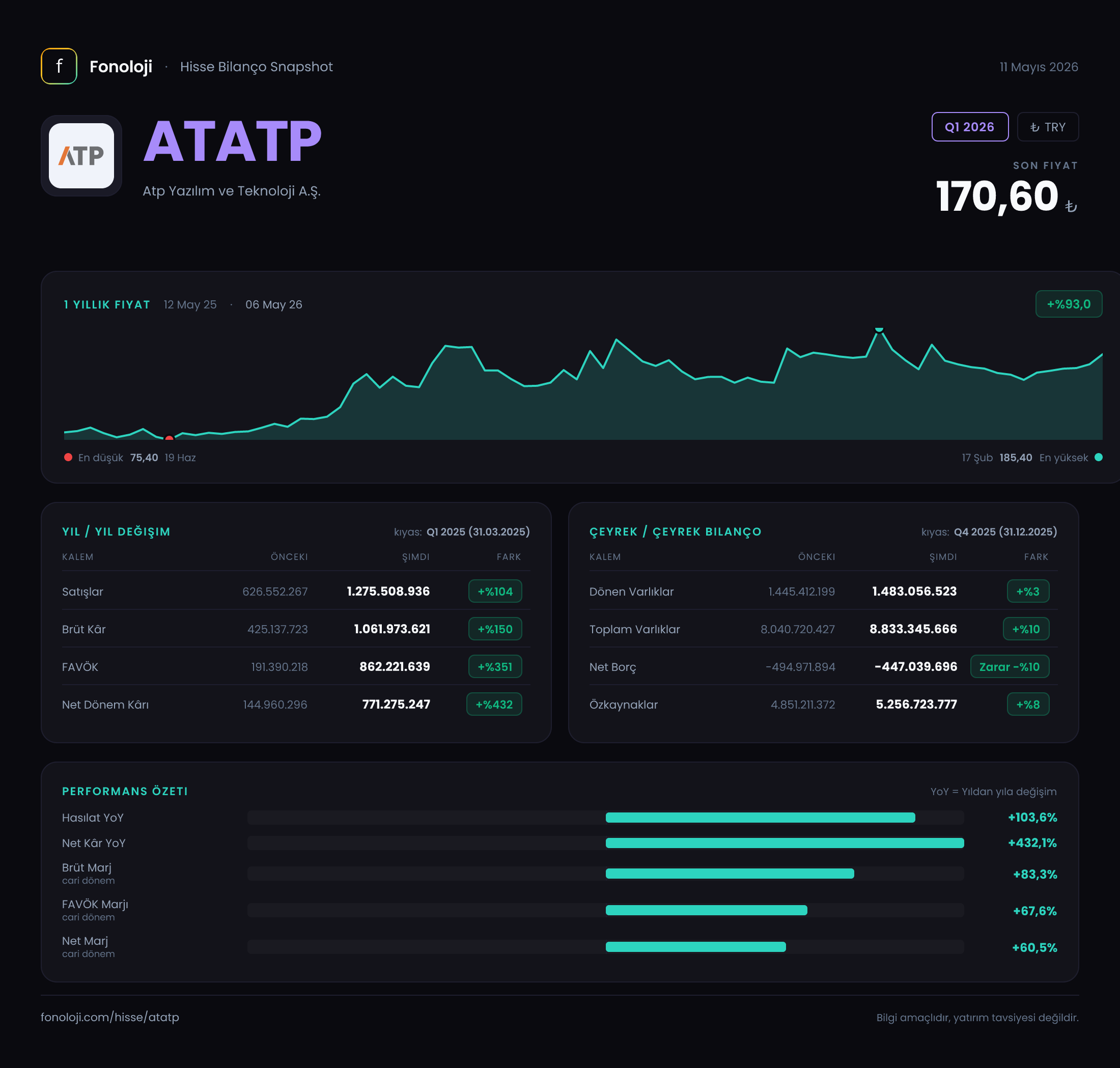Click the +83,3% Brüt Marj value
Screen dimensions: 1120x1068
[1034, 874]
